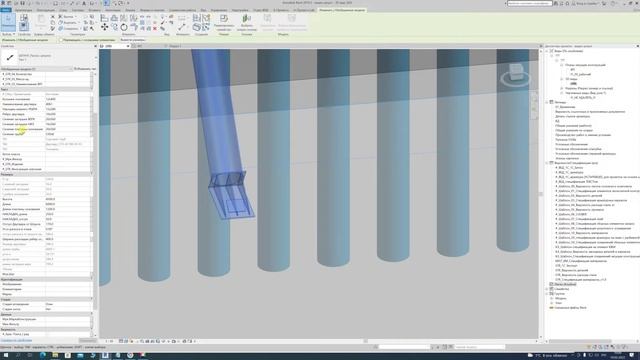Open the 'Выбор' panel dropdown
This screenshot has width=640, height=360.
click(x=8, y=34)
